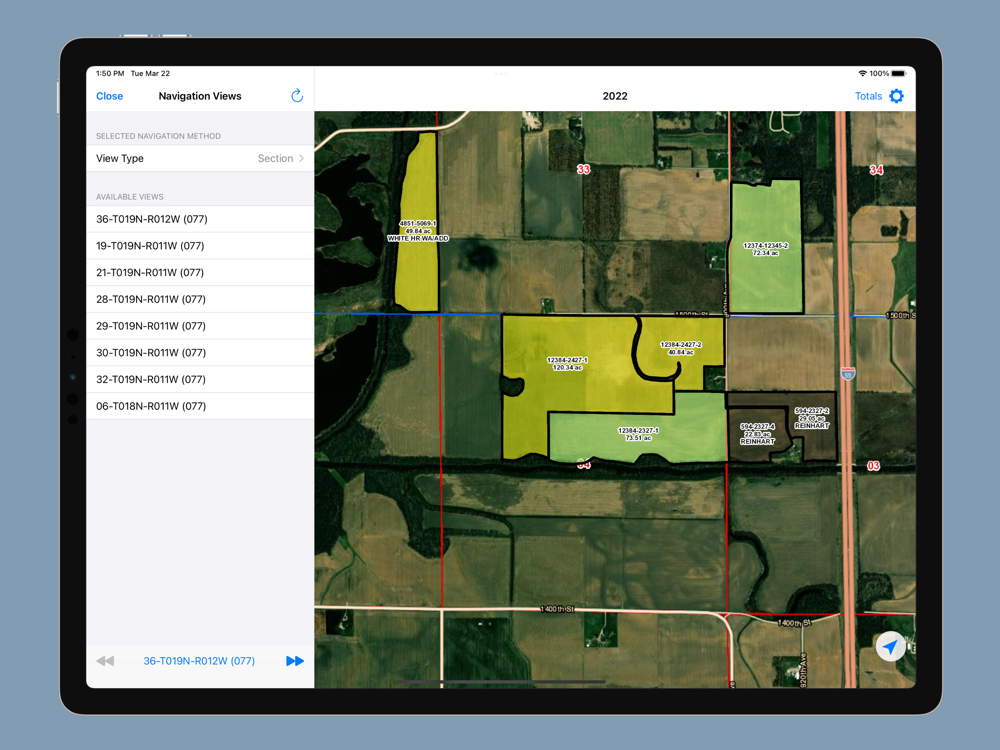This screenshot has width=1000, height=750.
Task: Select view 36-T019N-R012W (077) in list
Action: click(x=200, y=219)
